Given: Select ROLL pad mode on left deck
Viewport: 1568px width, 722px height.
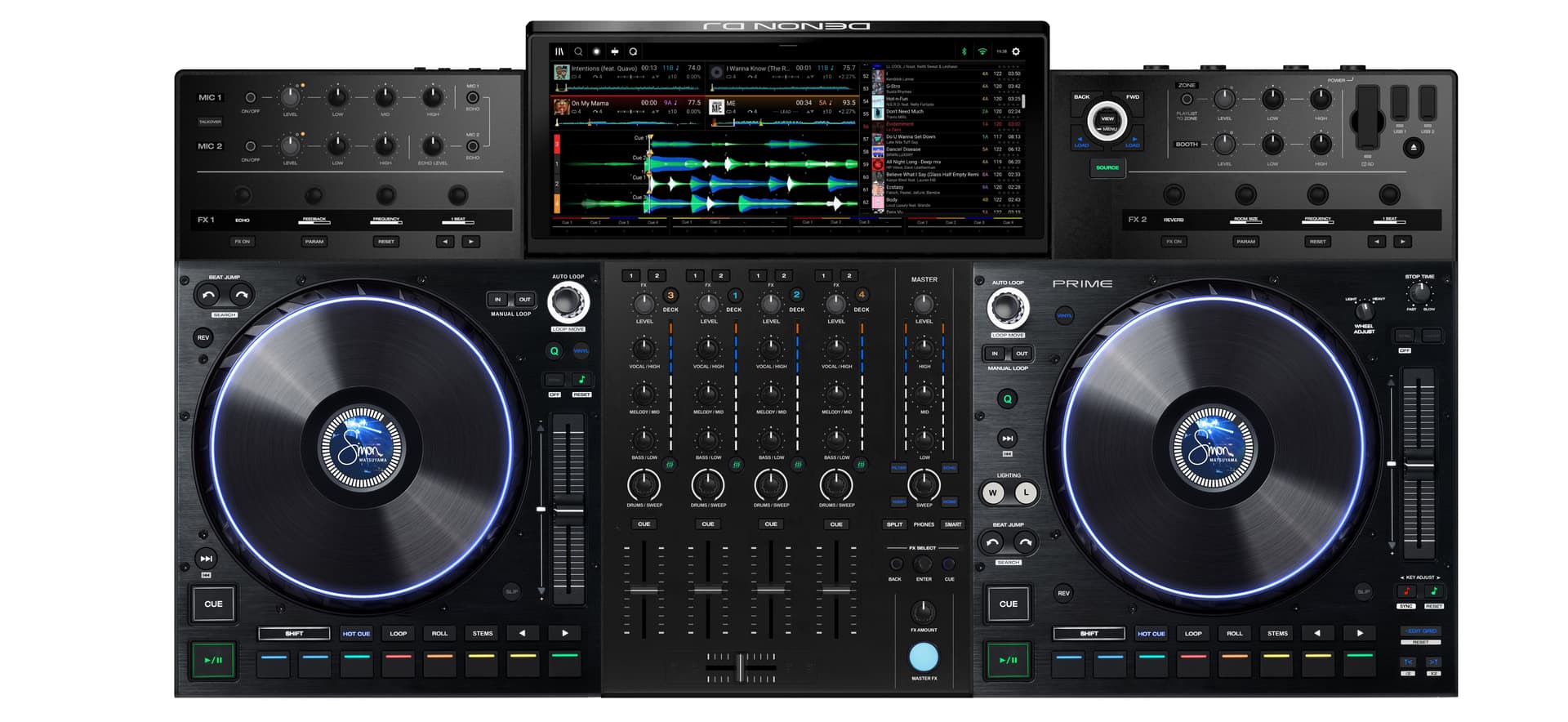Looking at the screenshot, I should click(439, 633).
